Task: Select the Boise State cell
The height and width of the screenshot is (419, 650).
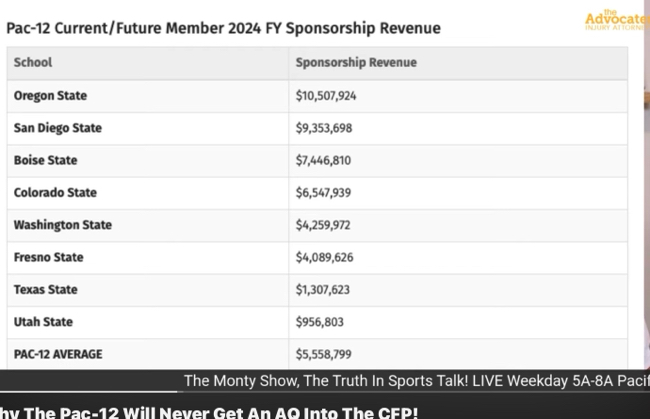Action: click(45, 160)
